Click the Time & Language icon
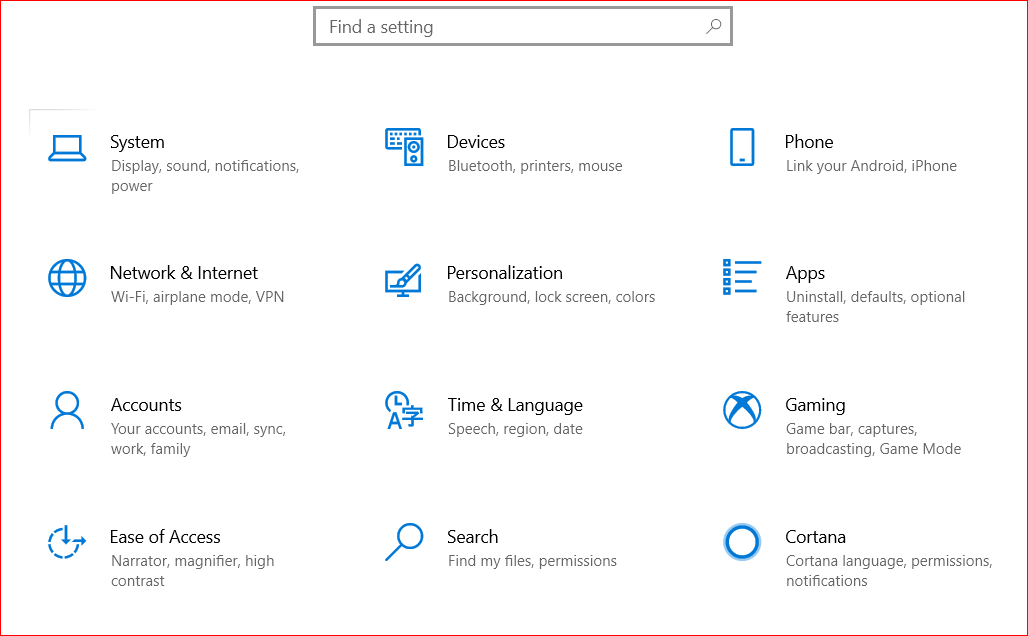 coord(404,410)
